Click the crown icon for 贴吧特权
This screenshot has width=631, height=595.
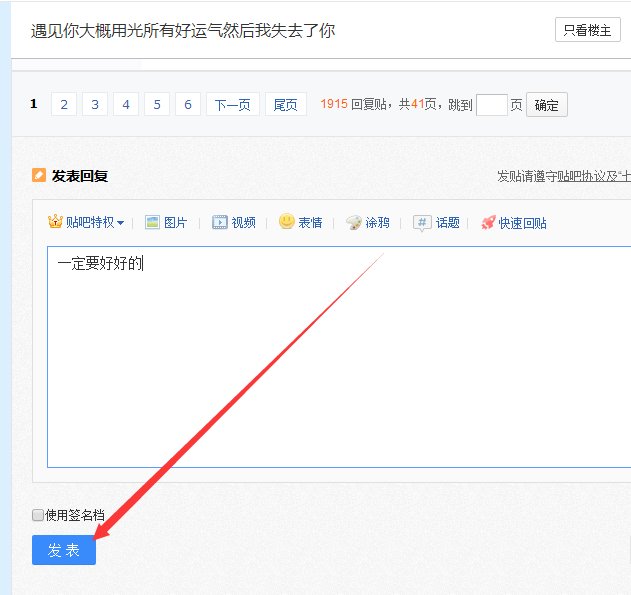(55, 222)
